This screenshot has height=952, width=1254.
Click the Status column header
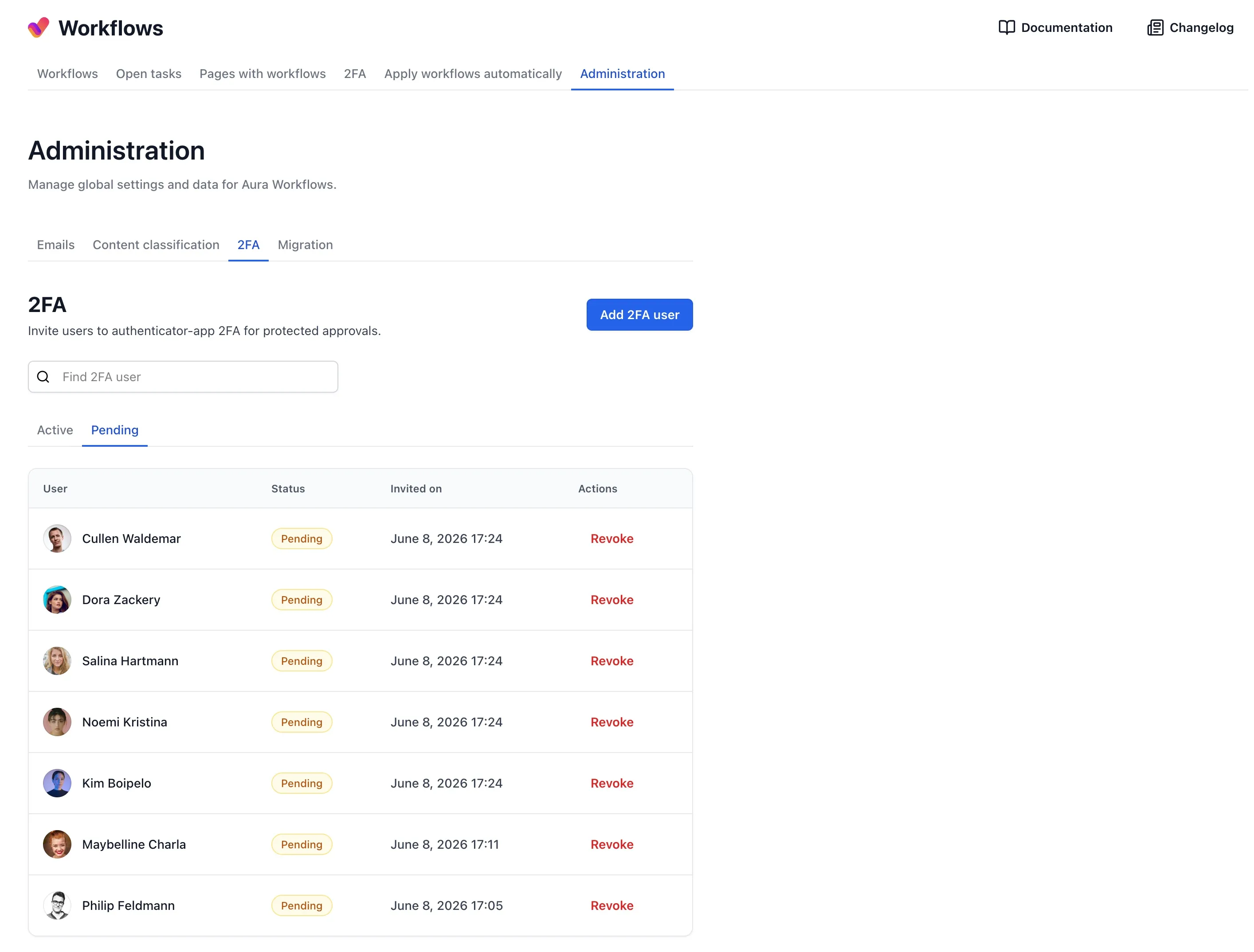[x=288, y=488]
